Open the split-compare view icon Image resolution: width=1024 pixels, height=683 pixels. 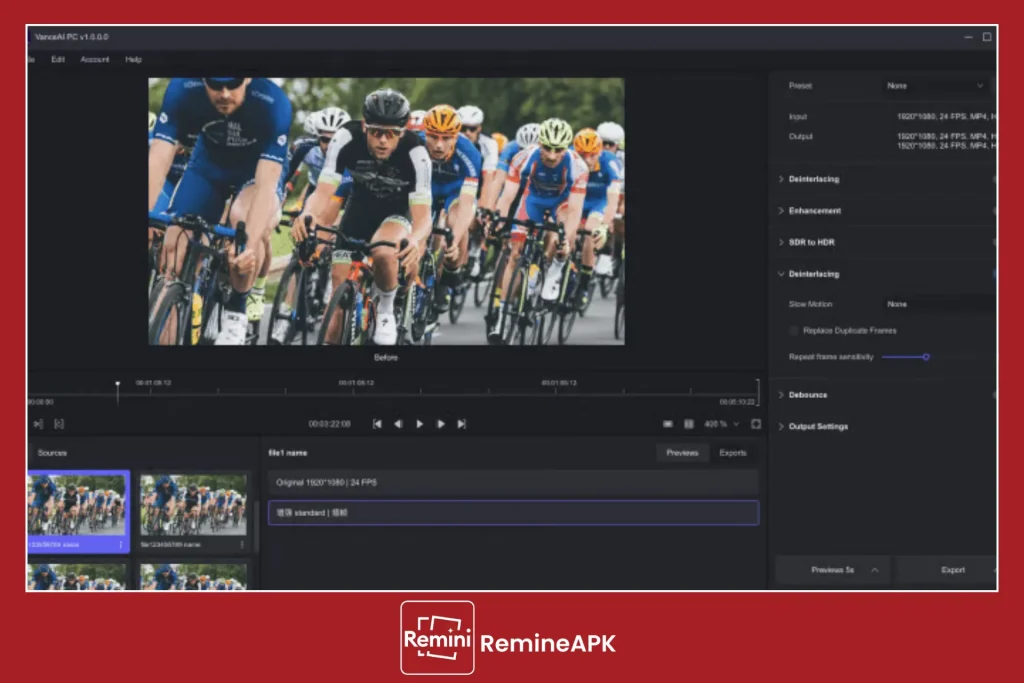point(668,423)
